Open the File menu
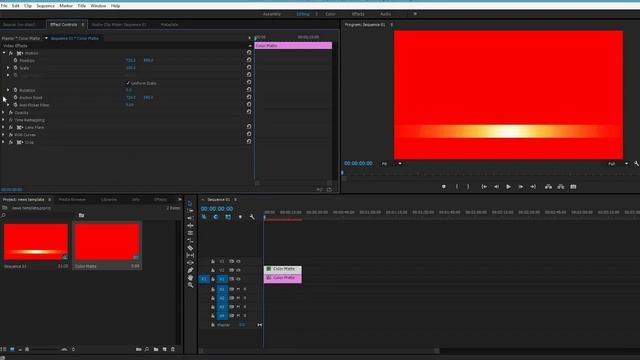The width and height of the screenshot is (640, 360). pos(4,6)
